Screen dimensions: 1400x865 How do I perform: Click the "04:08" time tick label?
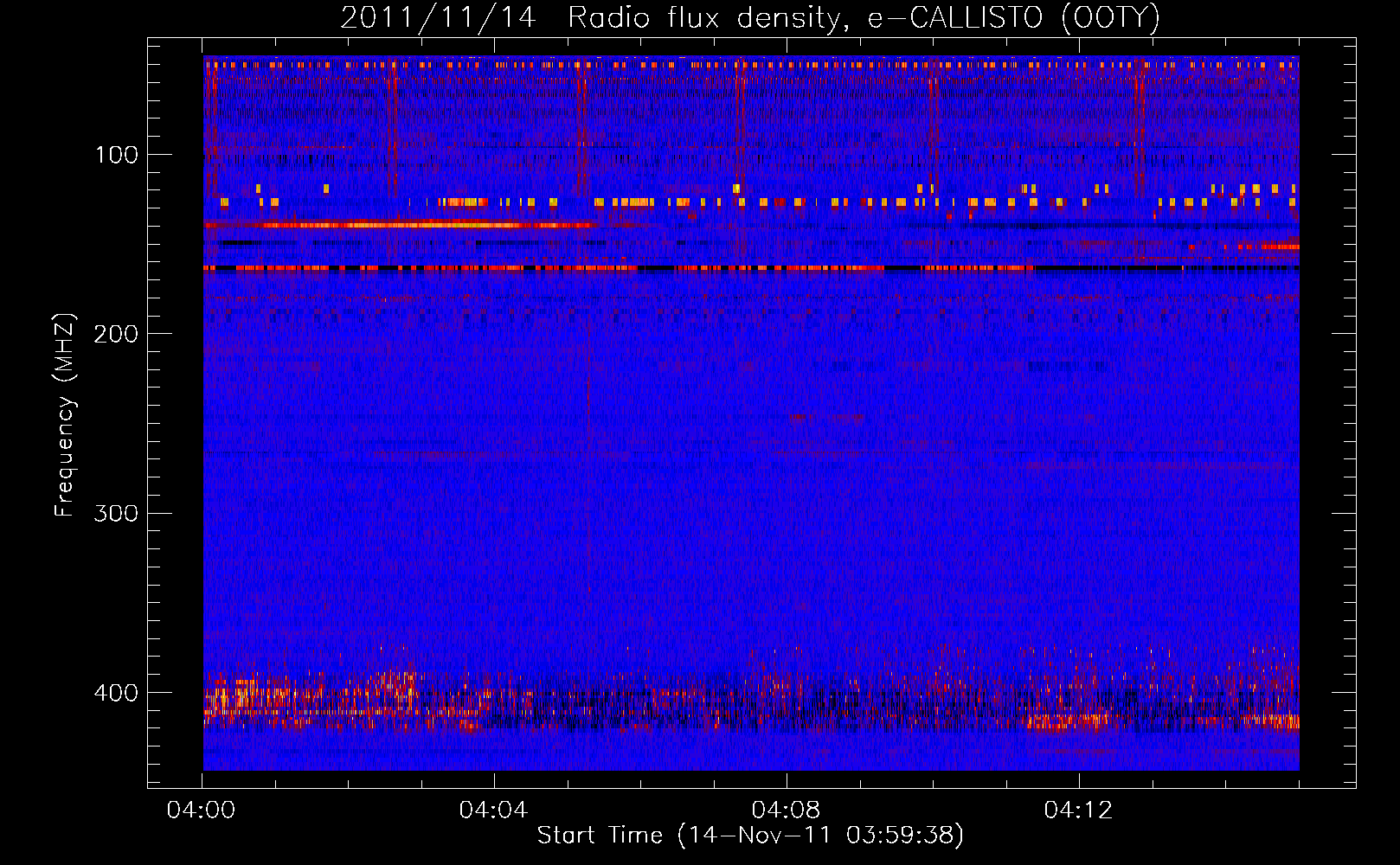(786, 811)
